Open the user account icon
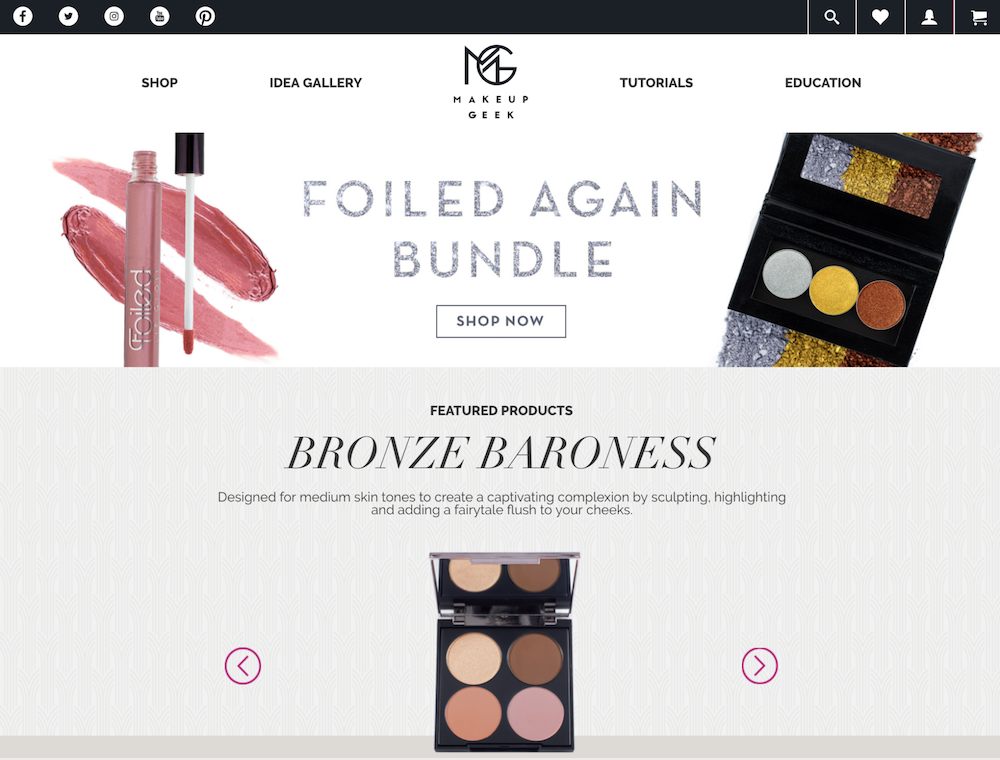This screenshot has height=760, width=1000. tap(929, 17)
